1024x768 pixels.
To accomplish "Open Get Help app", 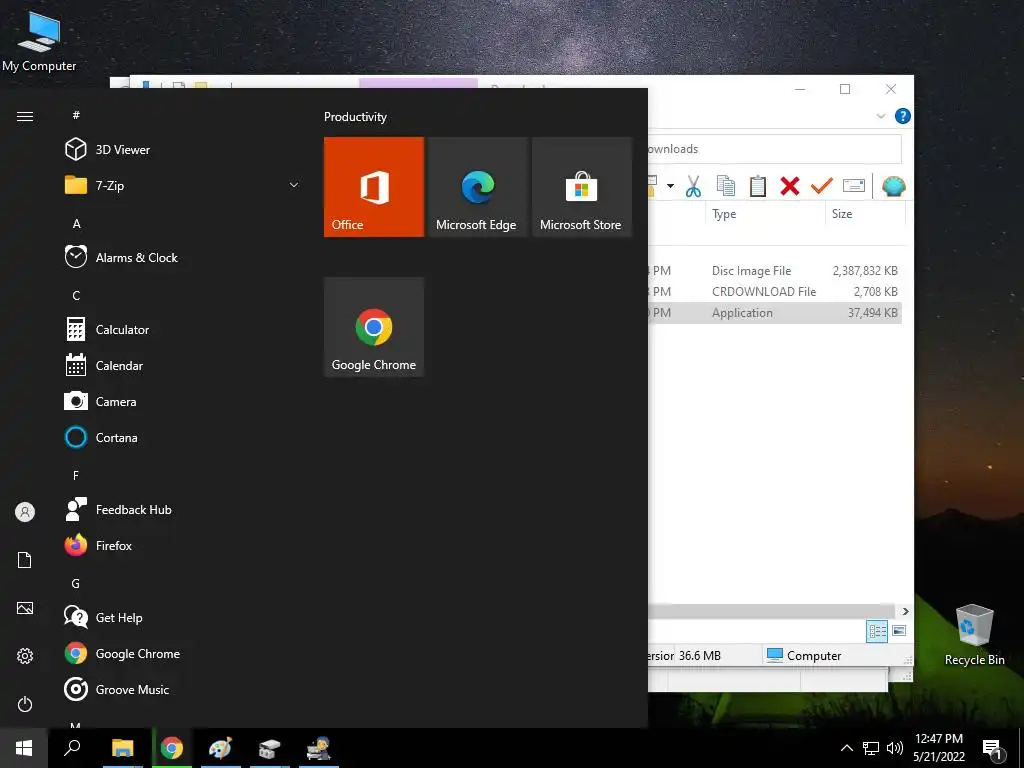I will click(x=103, y=617).
